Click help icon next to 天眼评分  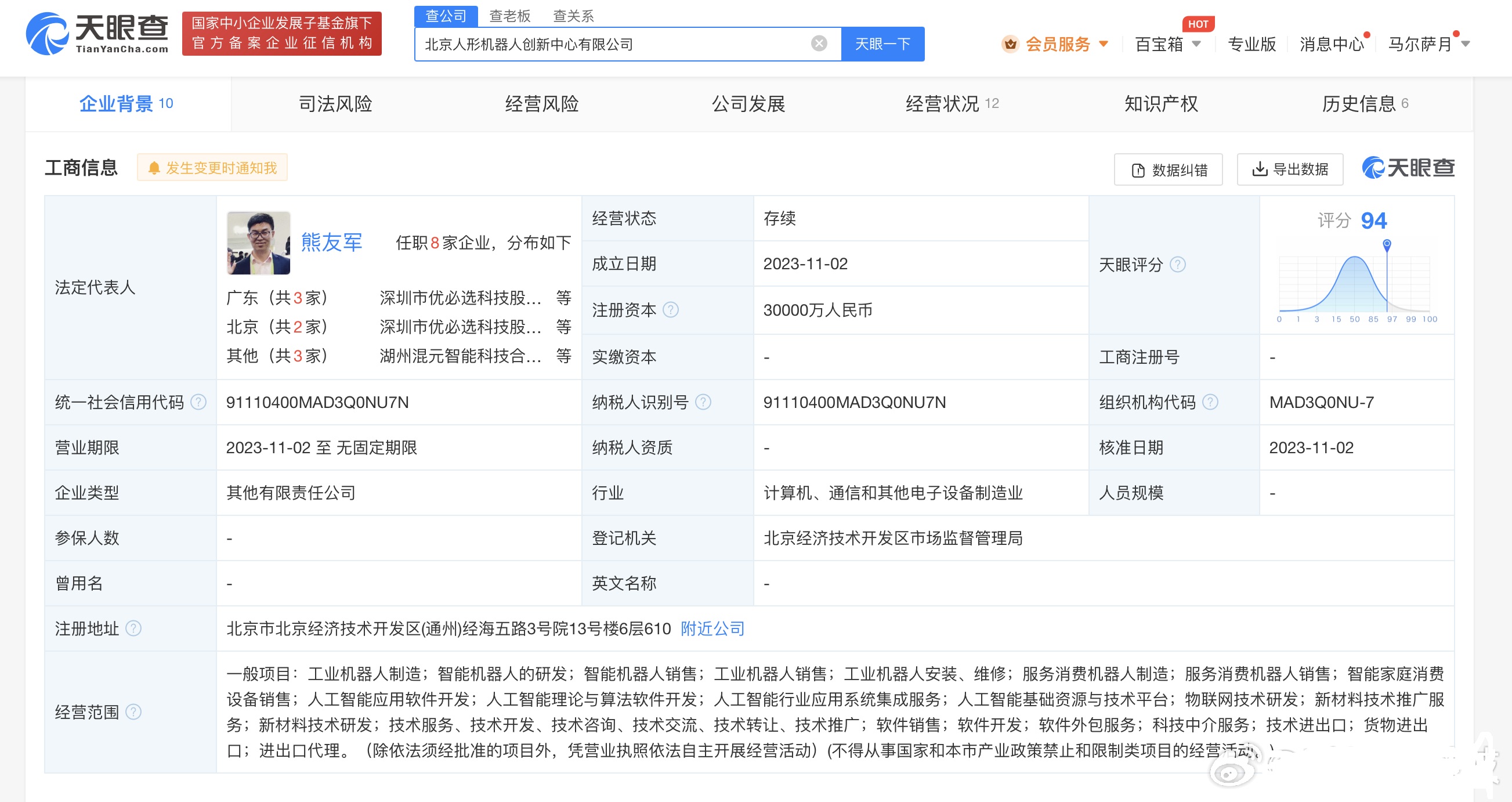[1177, 264]
